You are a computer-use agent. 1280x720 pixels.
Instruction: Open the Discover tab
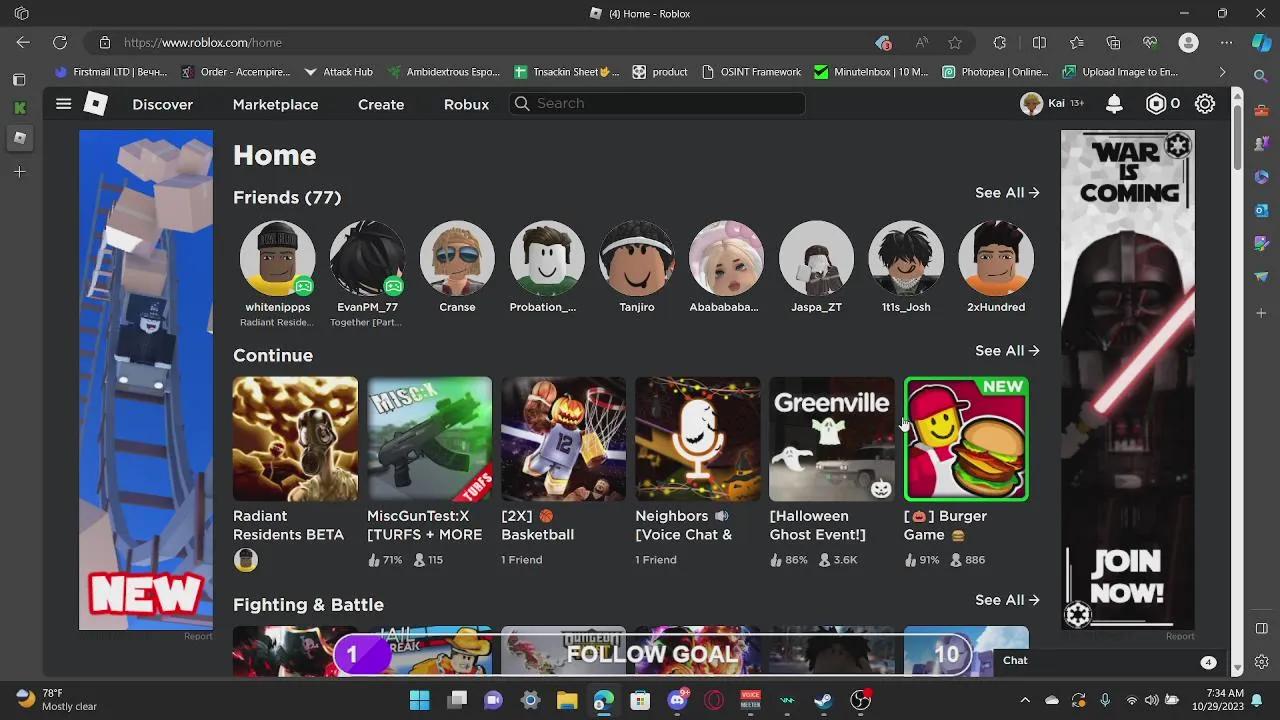[x=162, y=104]
